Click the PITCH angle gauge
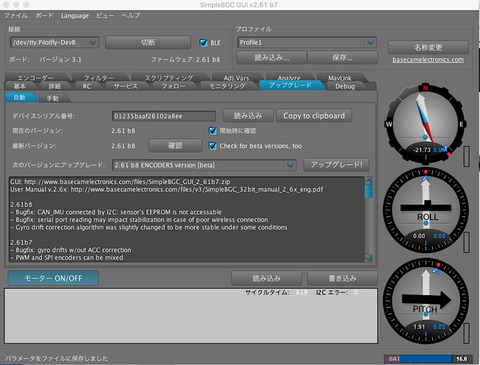 click(426, 301)
